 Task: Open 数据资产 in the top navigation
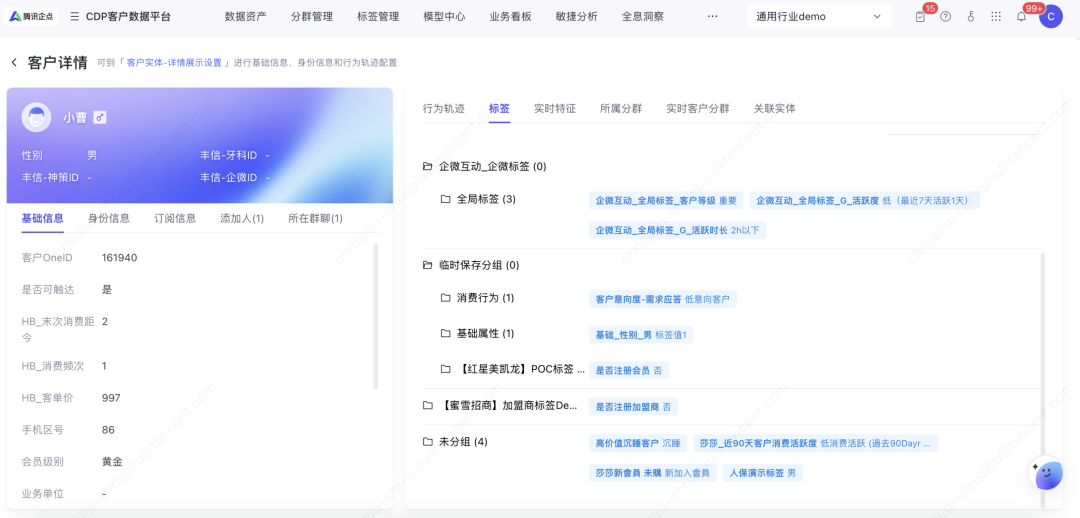245,17
